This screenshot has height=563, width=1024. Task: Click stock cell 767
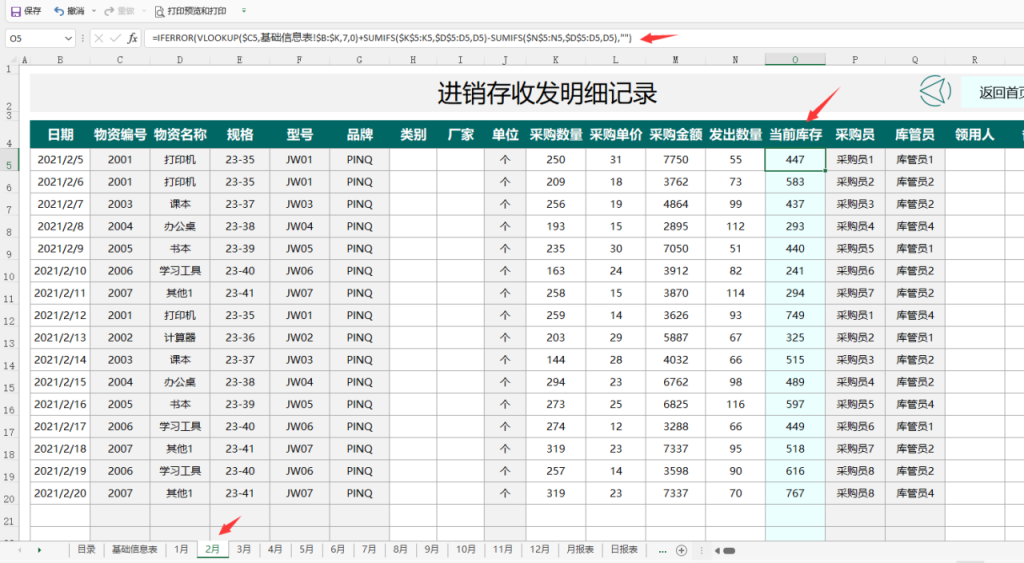point(795,493)
